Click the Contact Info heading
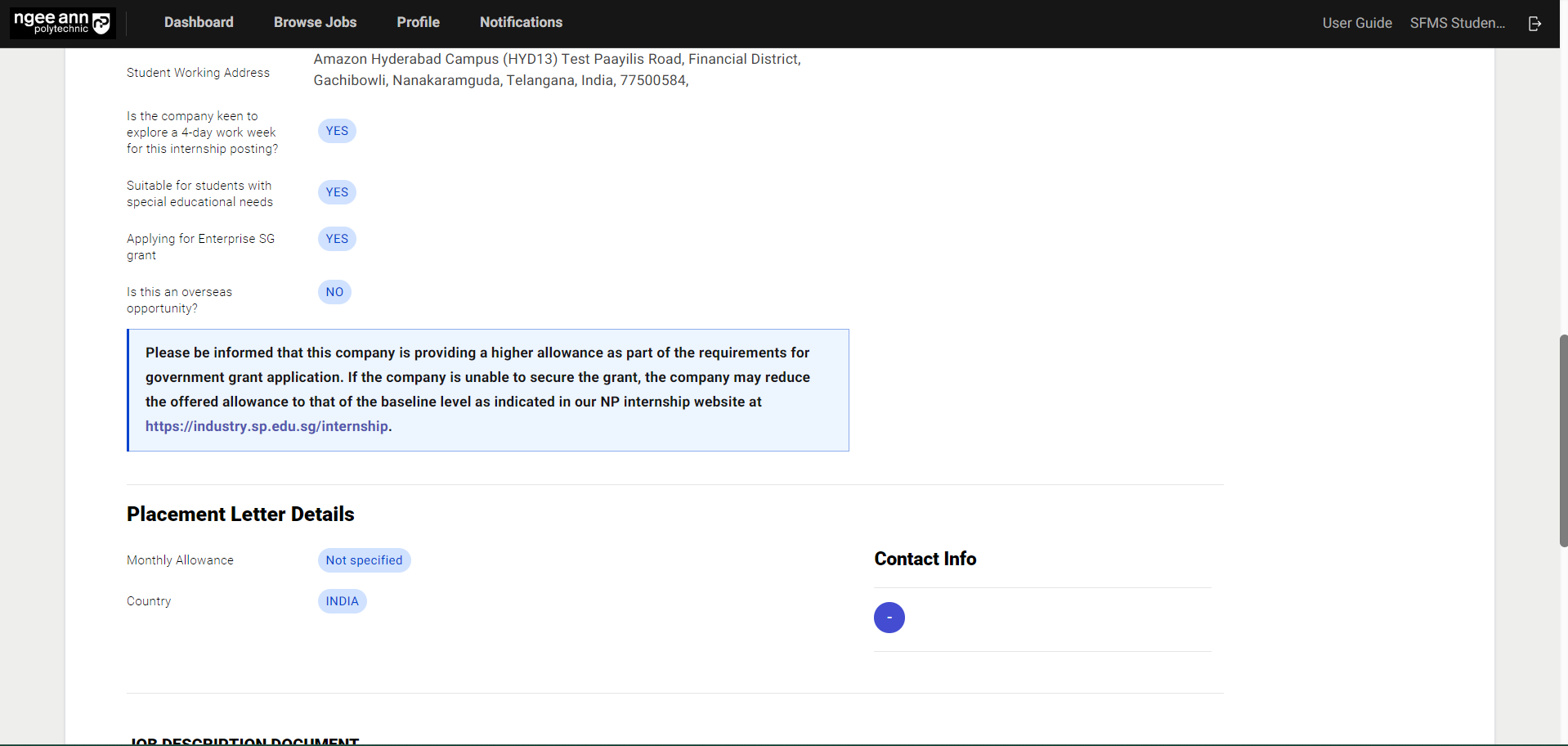Viewport: 1568px width, 746px height. pyautogui.click(x=925, y=559)
